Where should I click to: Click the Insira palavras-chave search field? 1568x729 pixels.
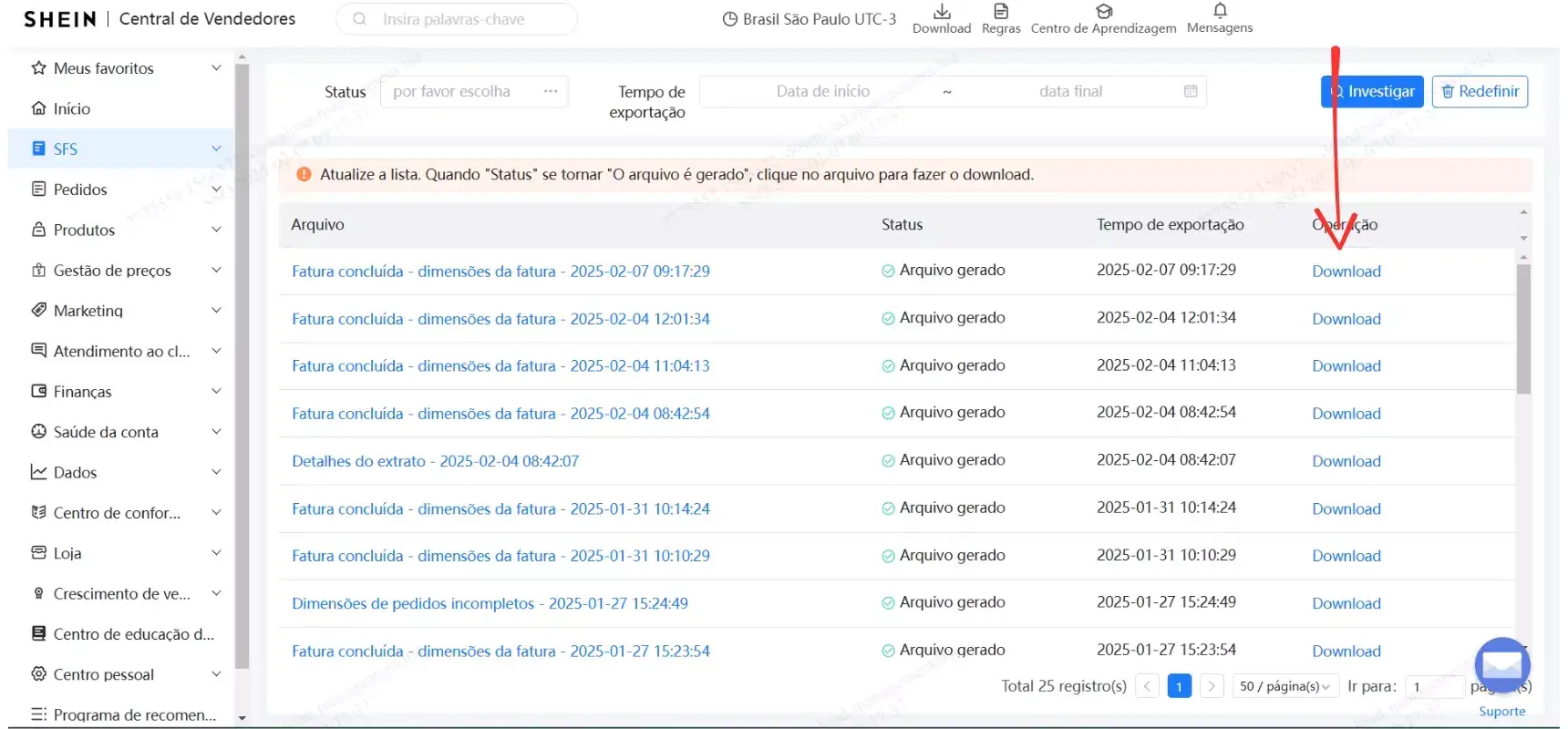[x=457, y=19]
